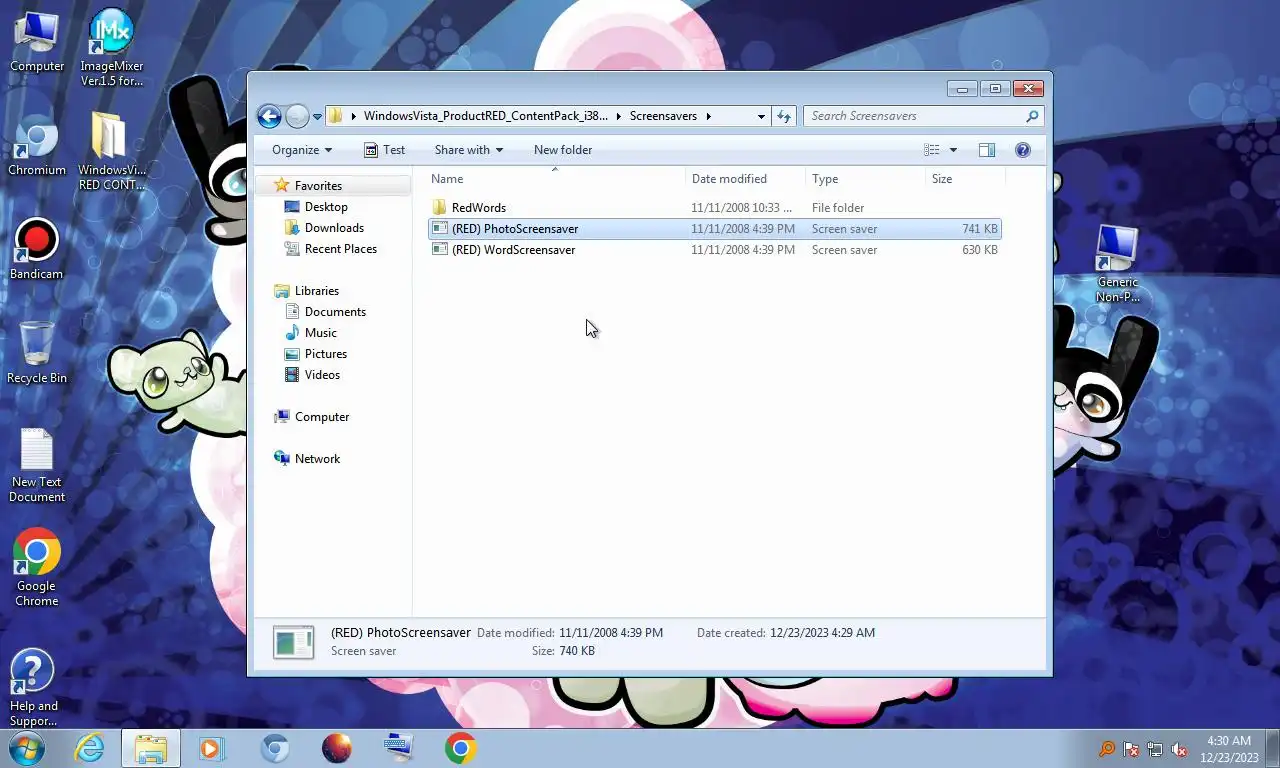Open the Share with dropdown
The width and height of the screenshot is (1280, 768).
tap(469, 150)
